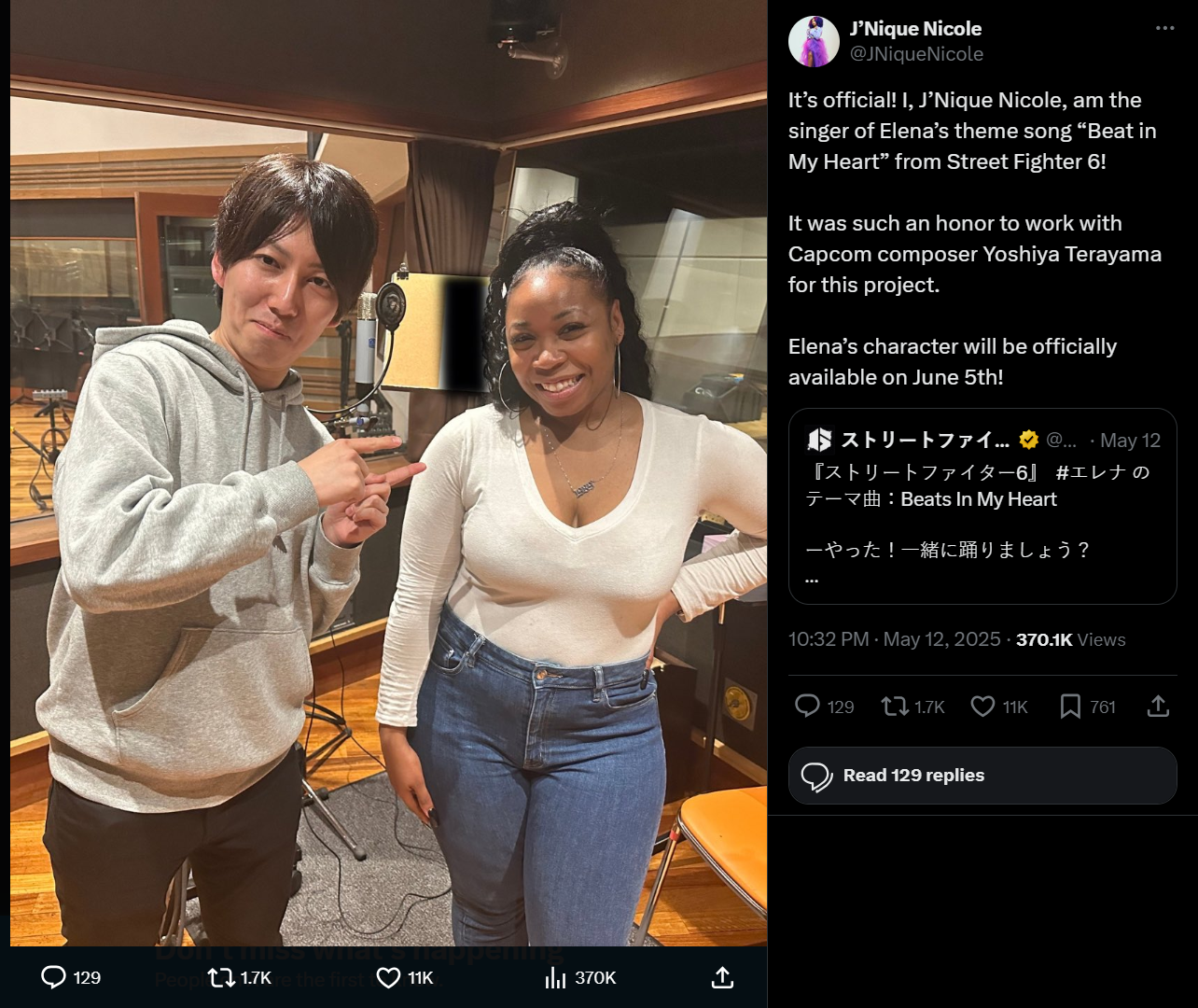Click the gold verified badge in quoted tweet

coord(1028,440)
